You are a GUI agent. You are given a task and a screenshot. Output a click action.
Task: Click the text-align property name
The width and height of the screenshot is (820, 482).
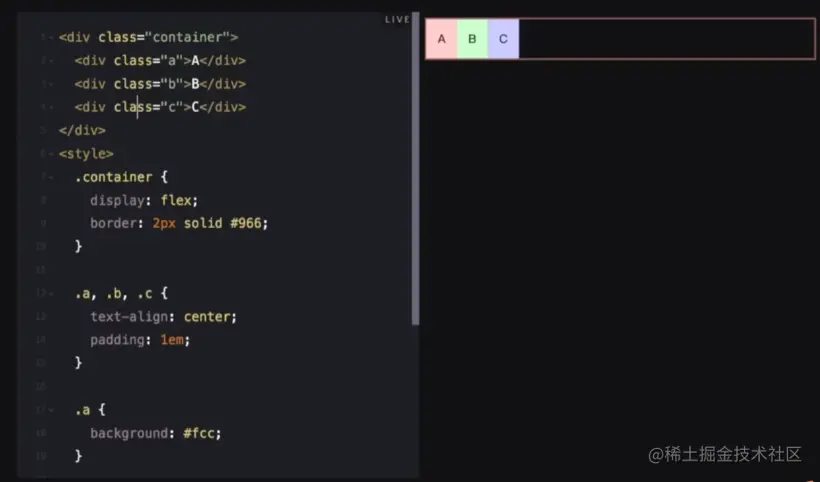tap(129, 317)
